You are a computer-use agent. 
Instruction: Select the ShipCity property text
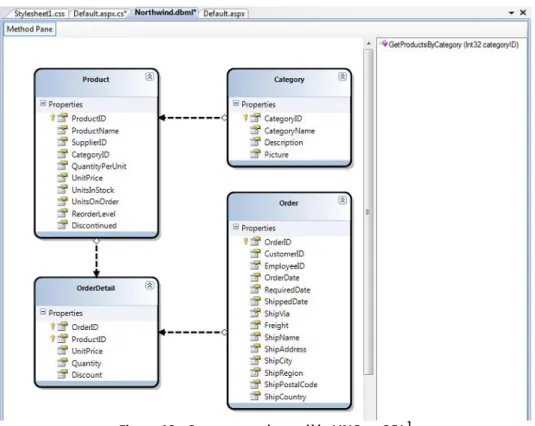278,361
